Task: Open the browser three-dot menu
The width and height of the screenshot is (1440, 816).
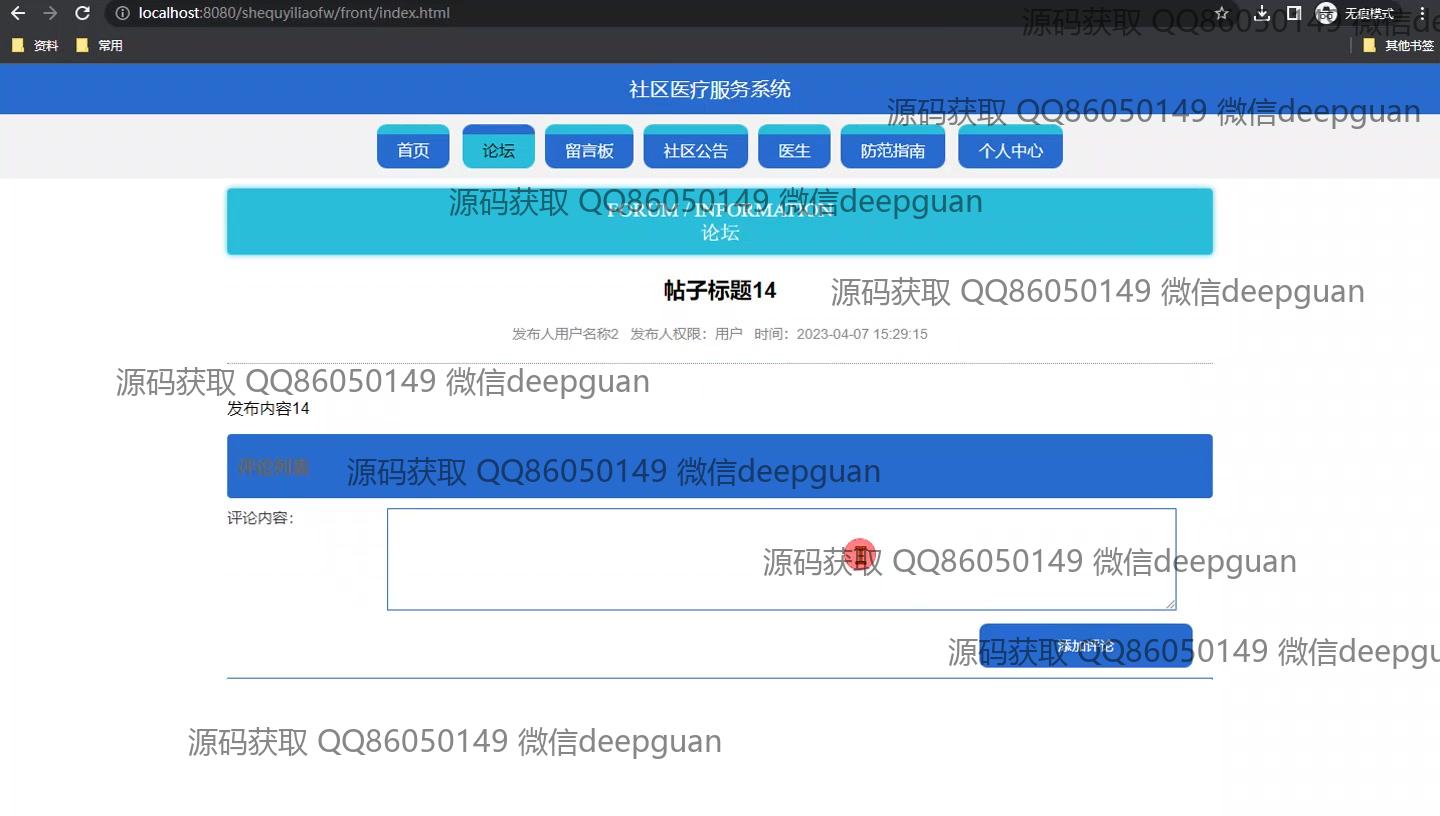Action: click(1422, 13)
